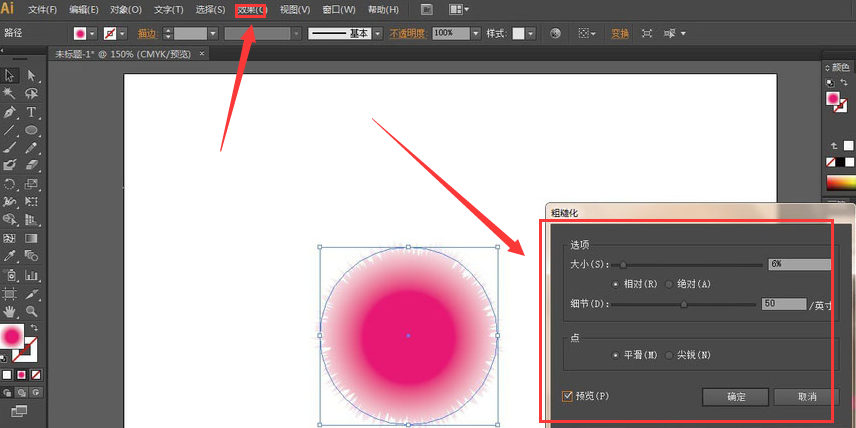Swap fill and stroke in toolbox
Screen dimensions: 856x428
click(x=34, y=328)
